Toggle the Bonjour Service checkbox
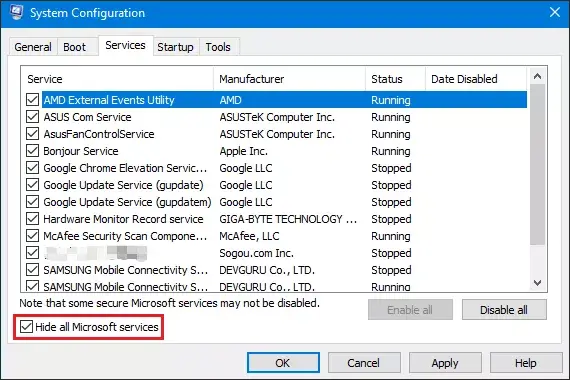Viewport: 570px width, 380px height. [x=32, y=151]
